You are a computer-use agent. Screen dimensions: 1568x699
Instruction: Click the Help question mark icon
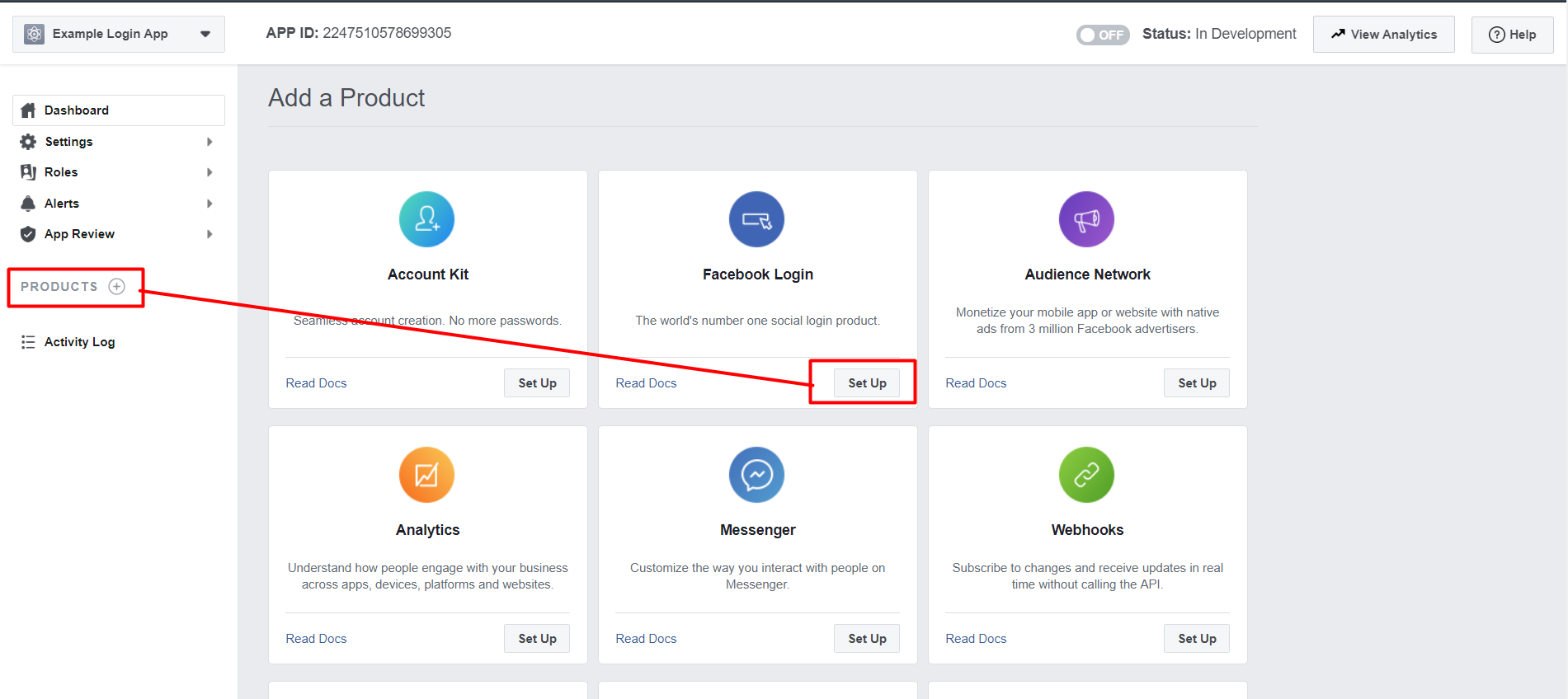(x=1496, y=35)
